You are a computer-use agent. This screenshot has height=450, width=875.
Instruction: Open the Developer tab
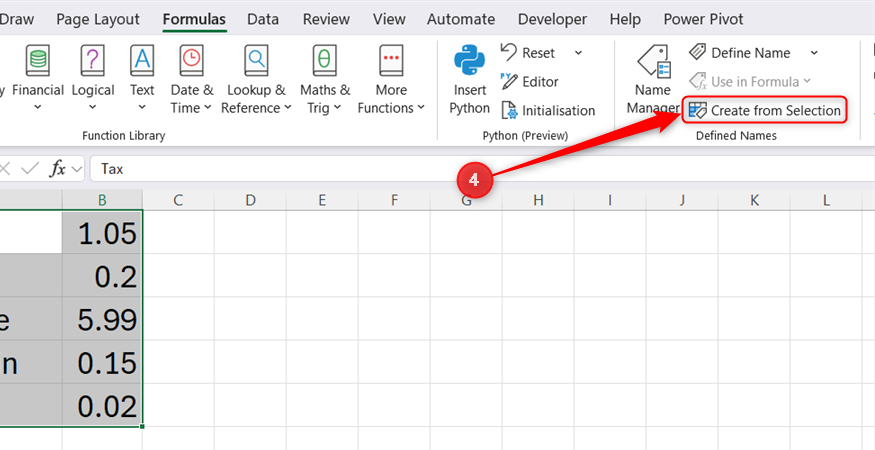[x=552, y=19]
